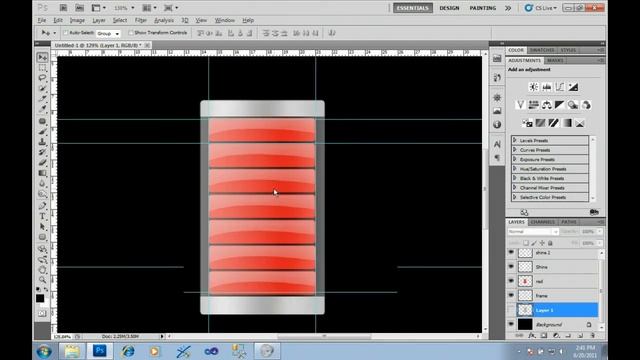Add an Exposure adjustment

[573, 87]
